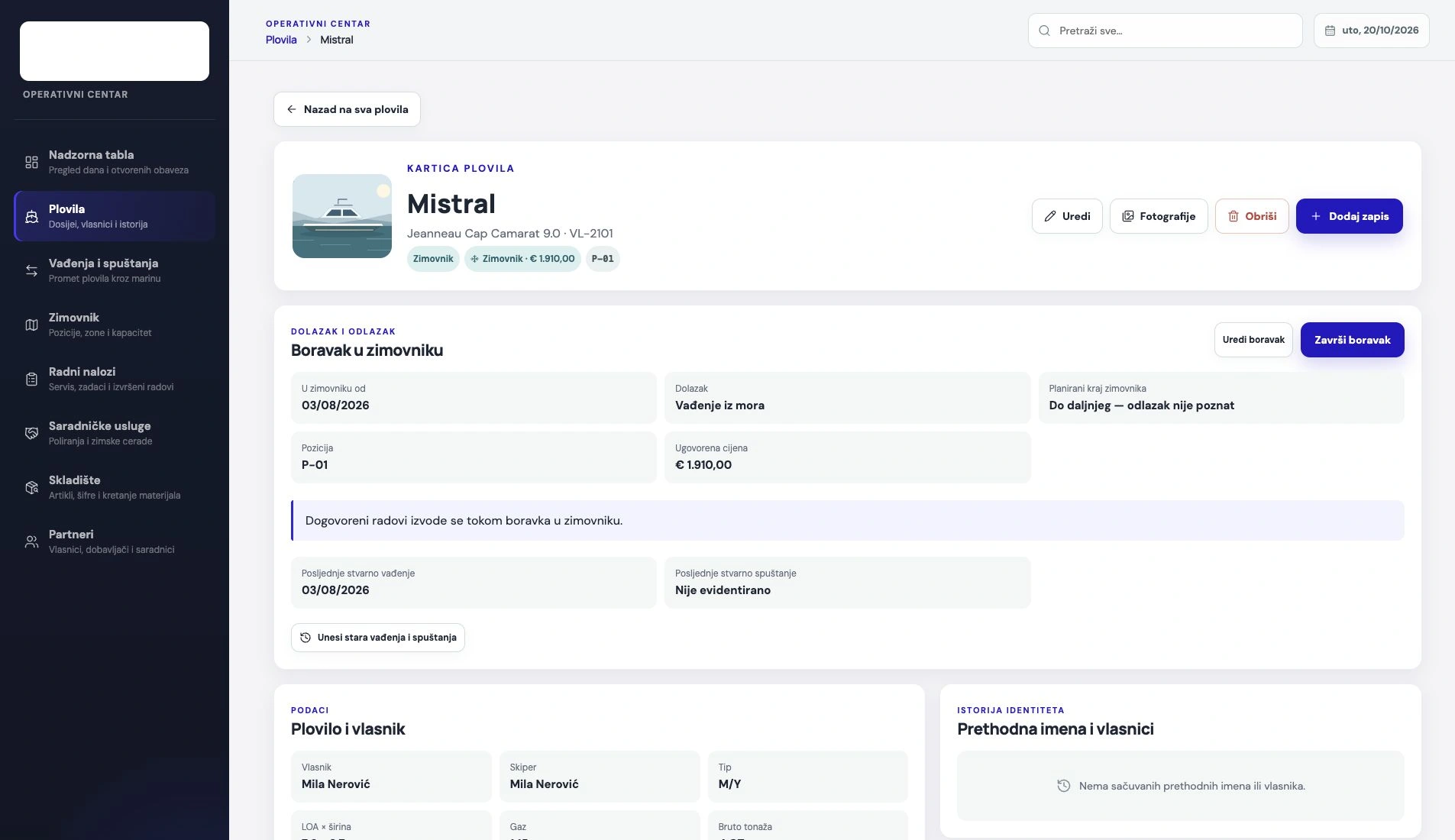
Task: Click the back arrow icon in Nazad button
Action: pyautogui.click(x=291, y=109)
